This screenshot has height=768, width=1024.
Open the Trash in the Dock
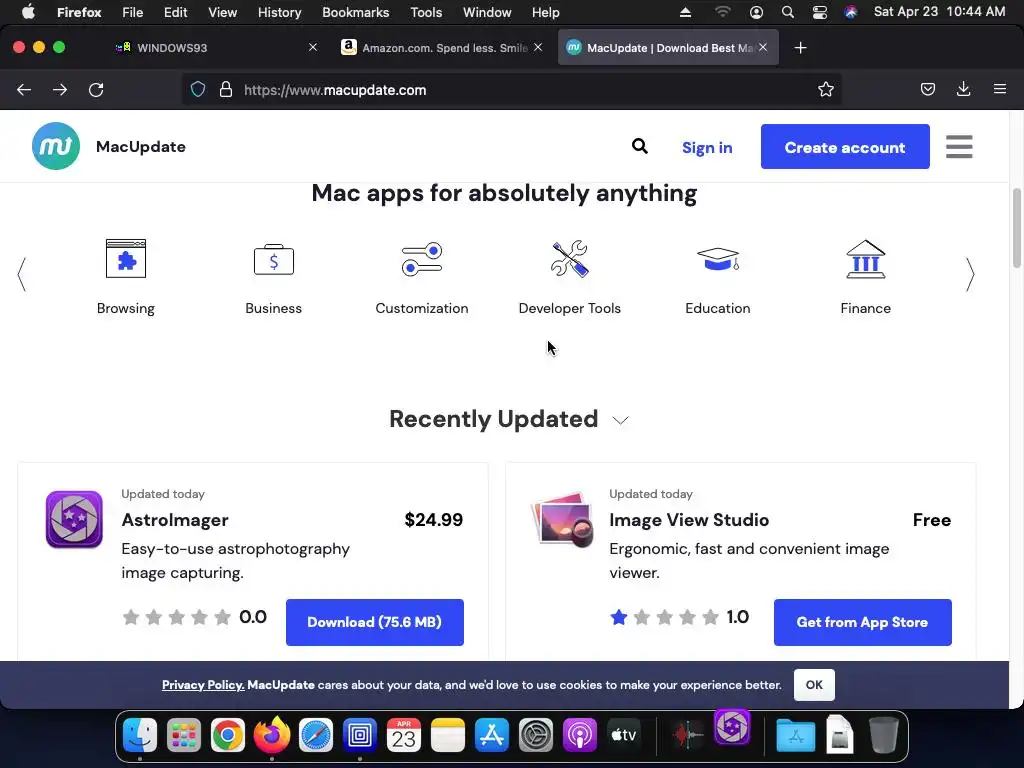[x=884, y=735]
